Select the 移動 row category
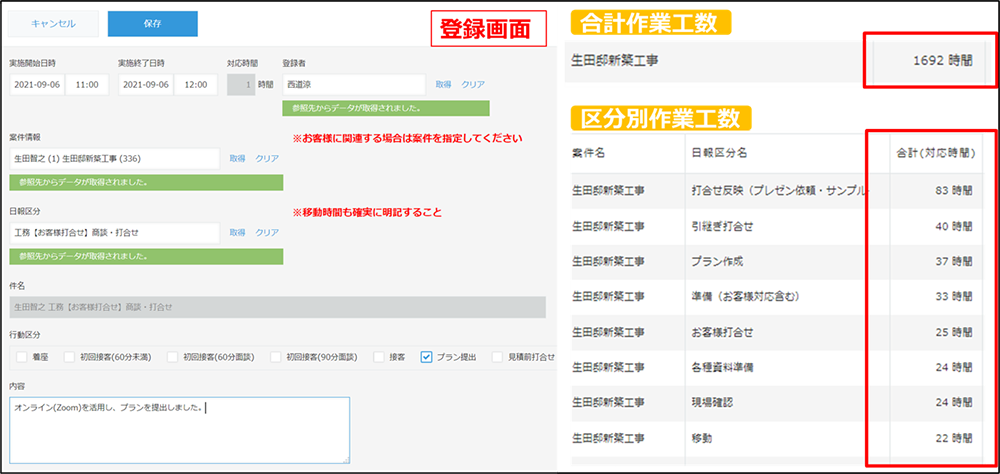Screen dimensions: 1000x474 [x=702, y=439]
